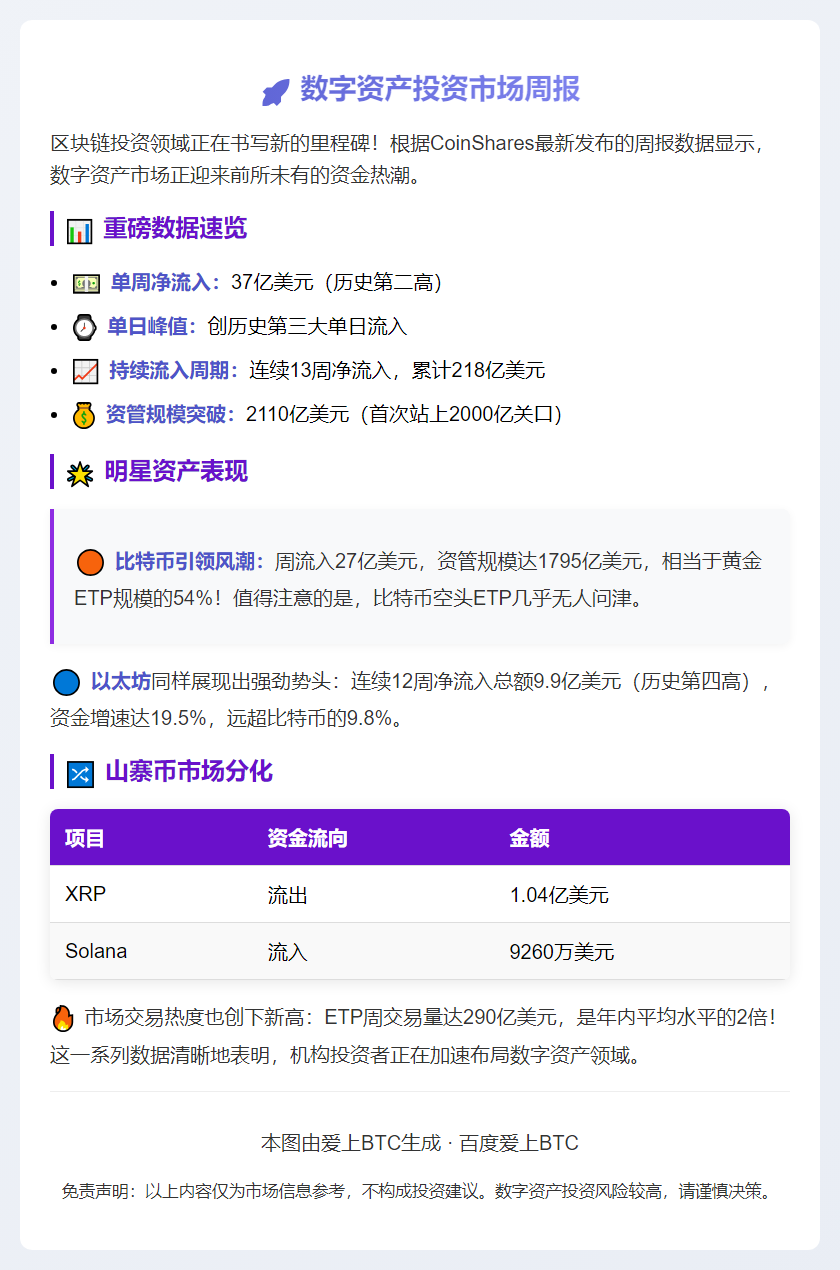Image resolution: width=840 pixels, height=1270 pixels.
Task: Click the fire icon before 市场交易热度
Action: [61, 1015]
